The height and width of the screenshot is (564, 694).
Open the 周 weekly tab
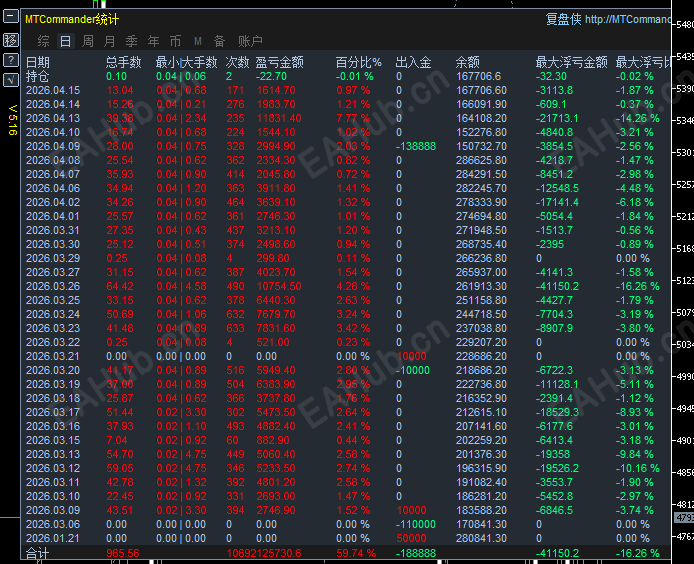point(88,41)
